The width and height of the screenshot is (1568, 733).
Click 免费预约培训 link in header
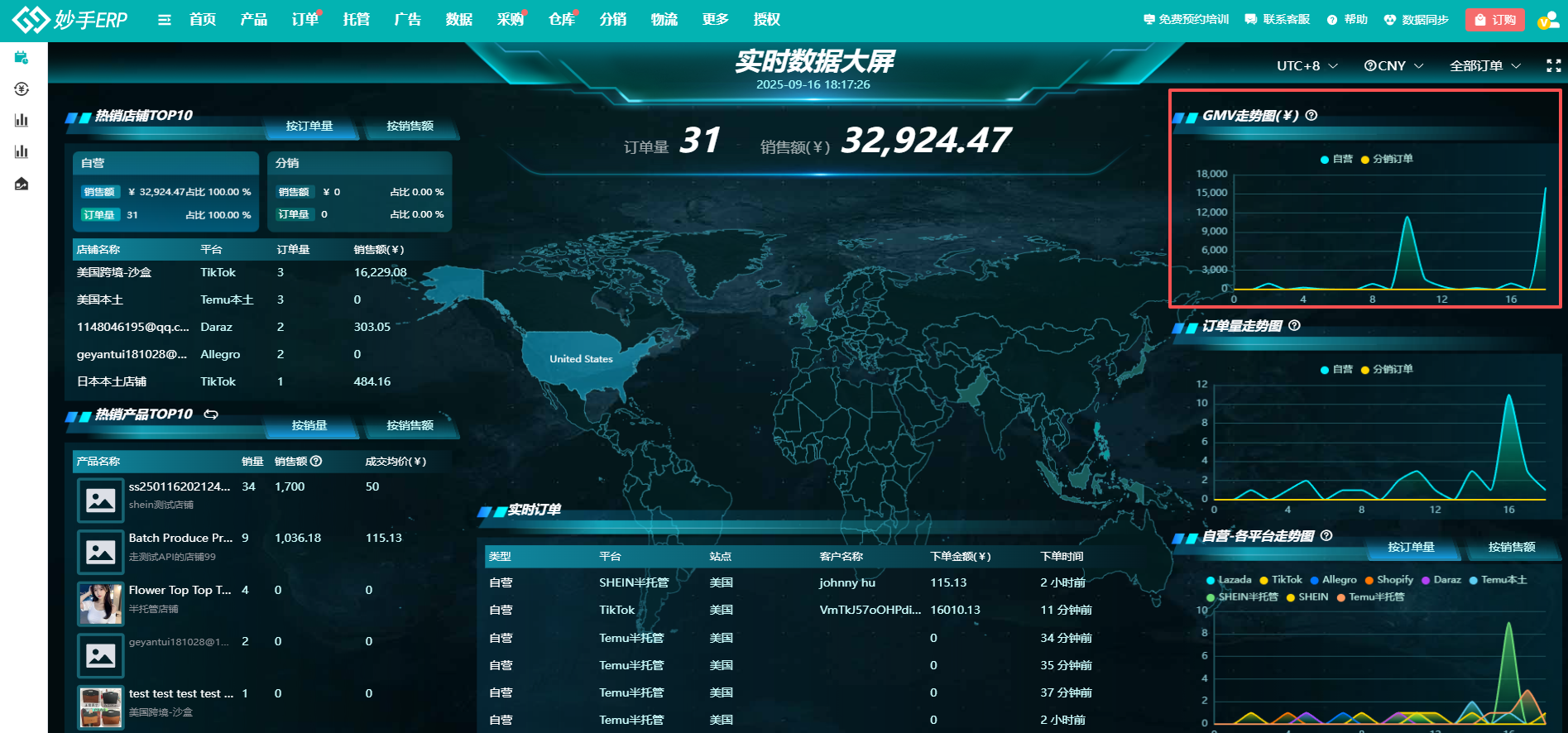point(1187,19)
